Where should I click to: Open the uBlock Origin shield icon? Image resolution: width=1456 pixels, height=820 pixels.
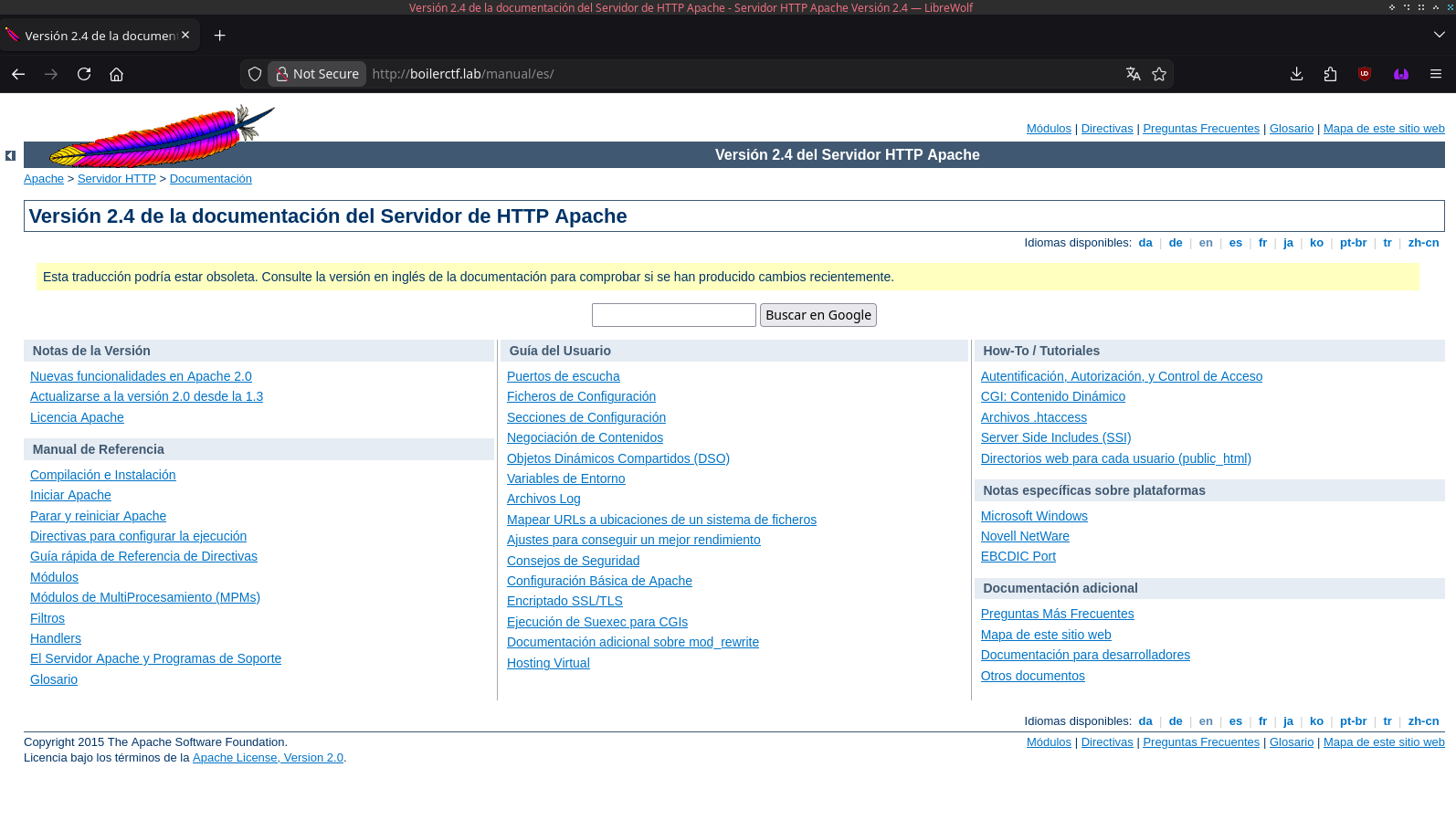1365,74
